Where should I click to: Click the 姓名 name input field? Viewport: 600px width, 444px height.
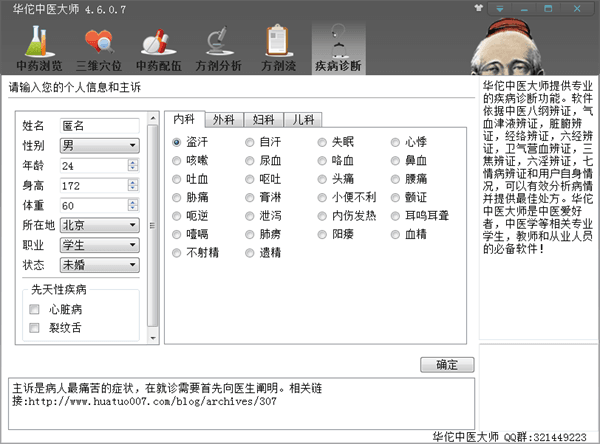98,125
